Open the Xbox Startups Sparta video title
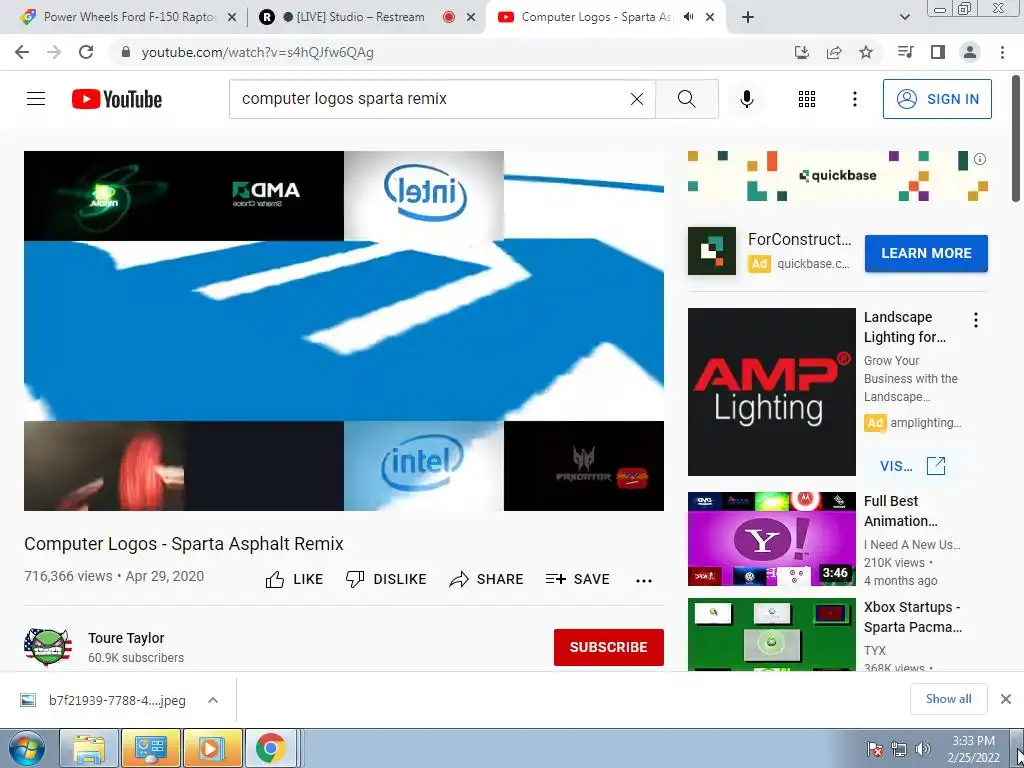Viewport: 1024px width, 768px height. pyautogui.click(x=912, y=617)
